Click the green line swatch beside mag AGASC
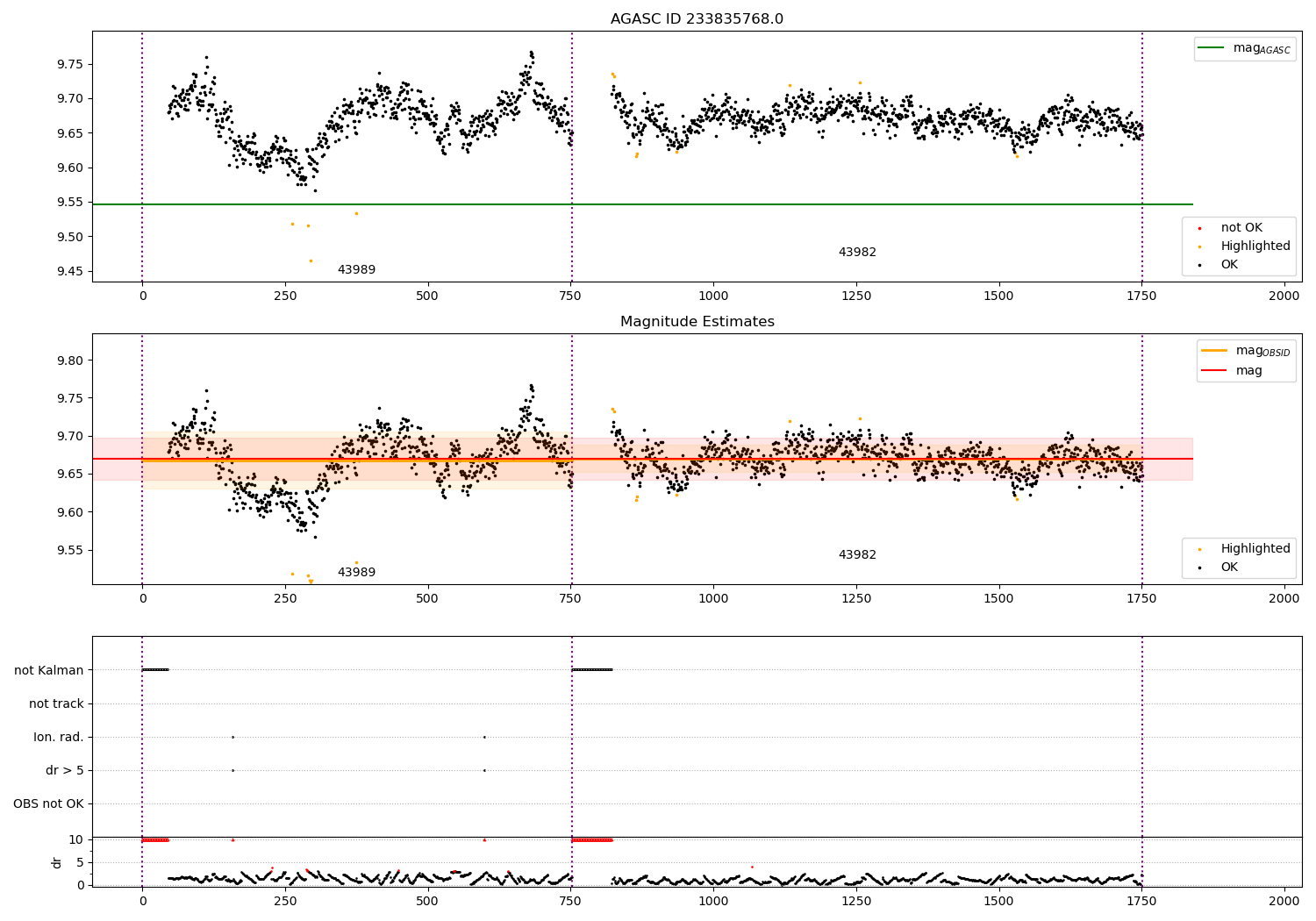1316x921 pixels. pyautogui.click(x=1212, y=48)
